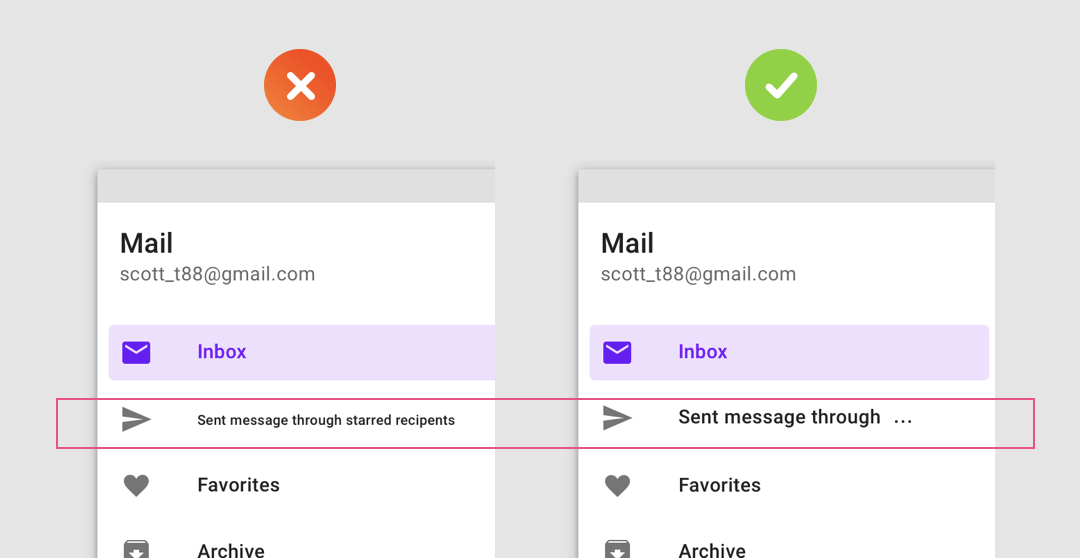Click the heart icon in right drawer
Screen dimensions: 1080x558
pos(617,486)
